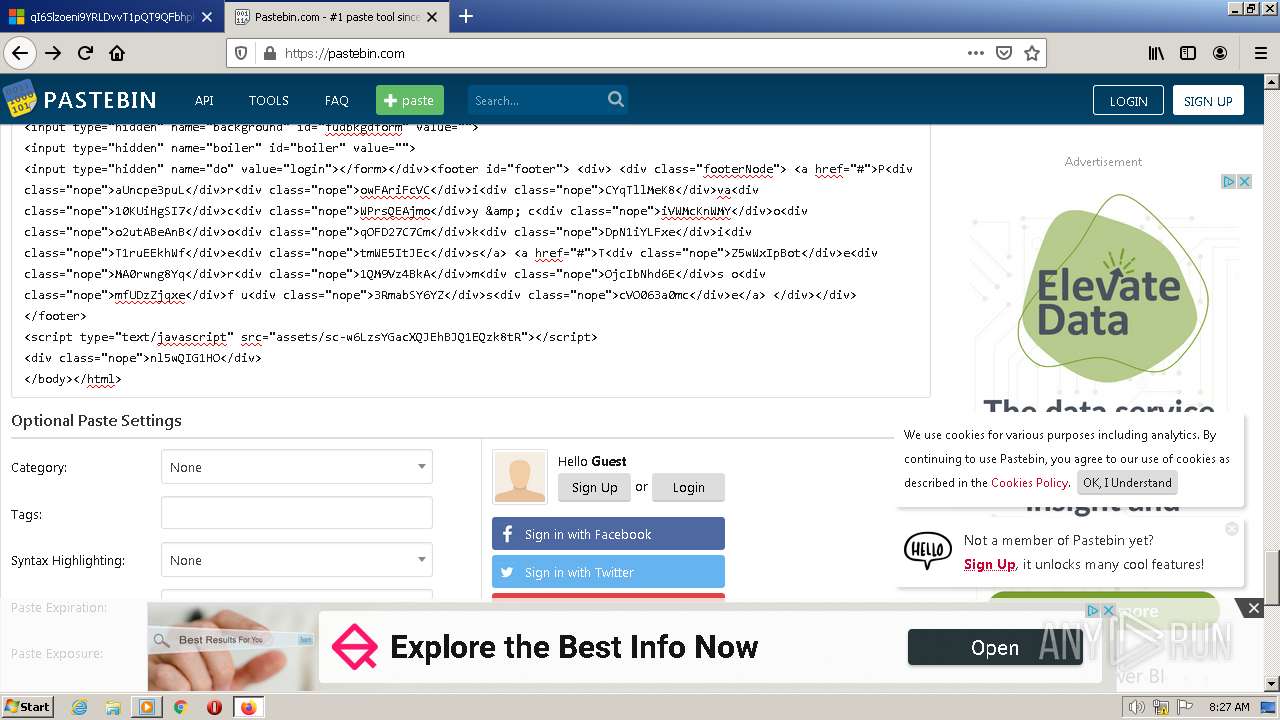This screenshot has height=720, width=1280.
Task: Select the Pastebin.com browser tab
Action: [336, 17]
